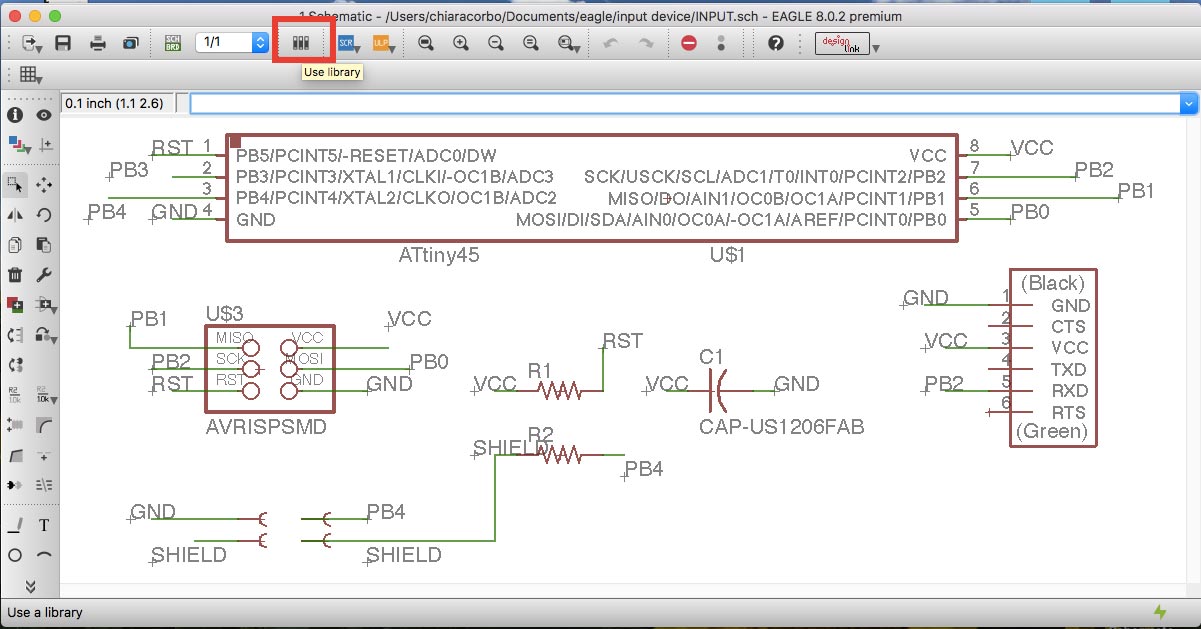Select the Add part tool
This screenshot has width=1201, height=629.
[15, 305]
